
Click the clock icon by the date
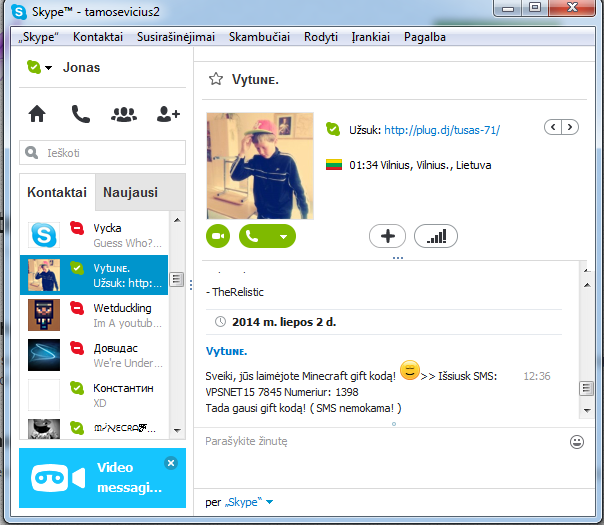220,322
